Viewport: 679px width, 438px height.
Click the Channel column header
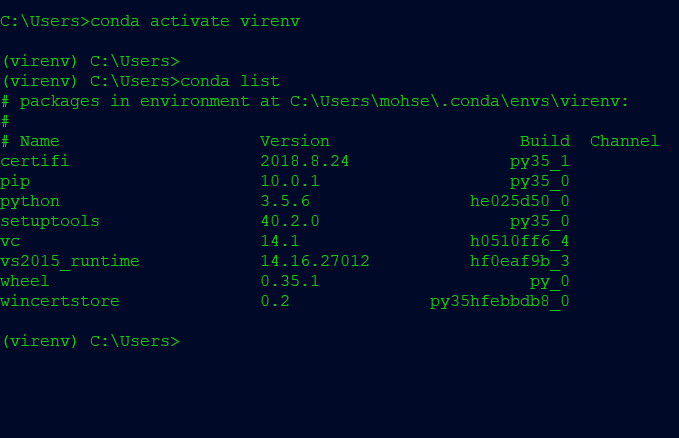(x=624, y=141)
